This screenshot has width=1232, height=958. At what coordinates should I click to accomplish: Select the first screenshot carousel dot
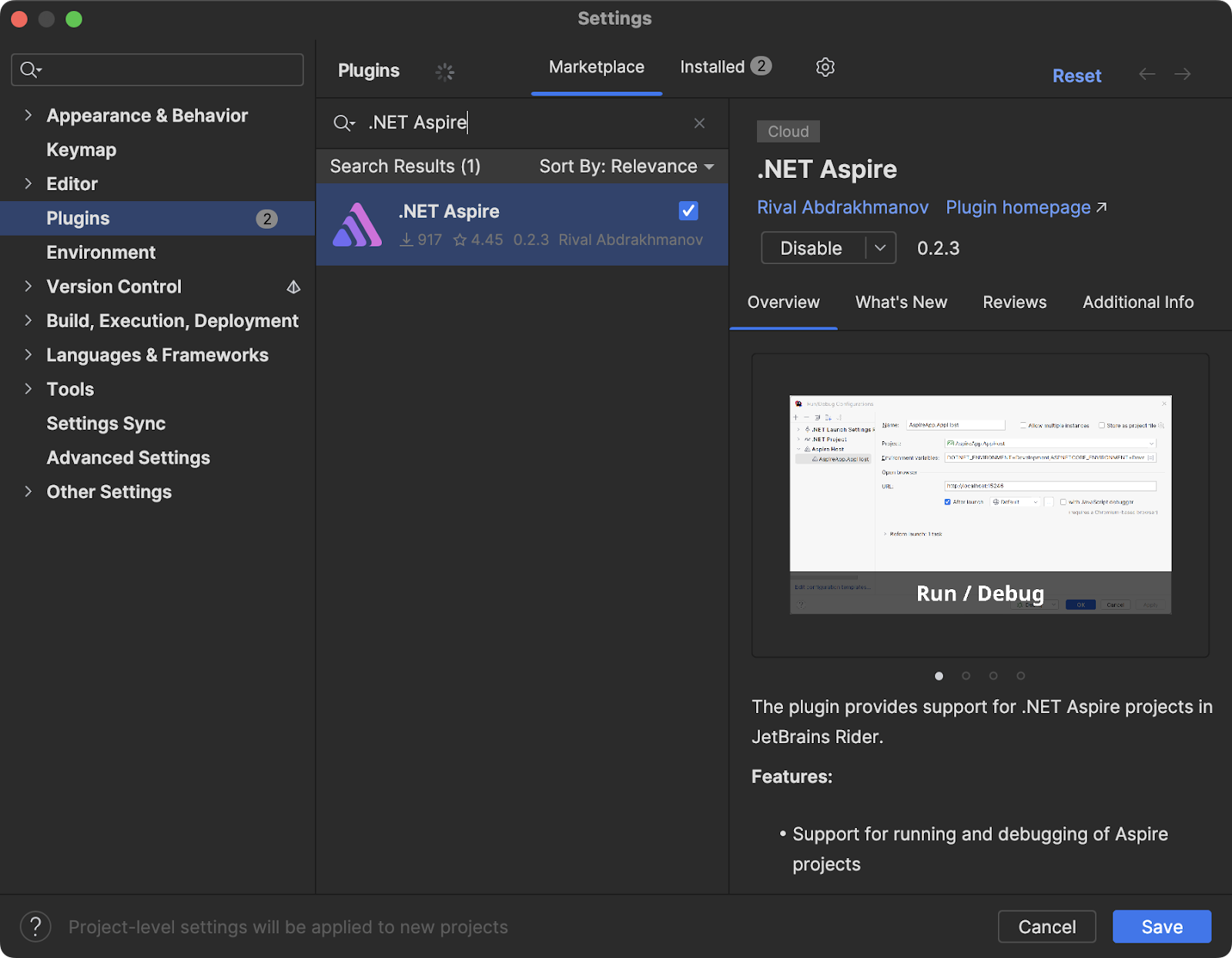[939, 676]
